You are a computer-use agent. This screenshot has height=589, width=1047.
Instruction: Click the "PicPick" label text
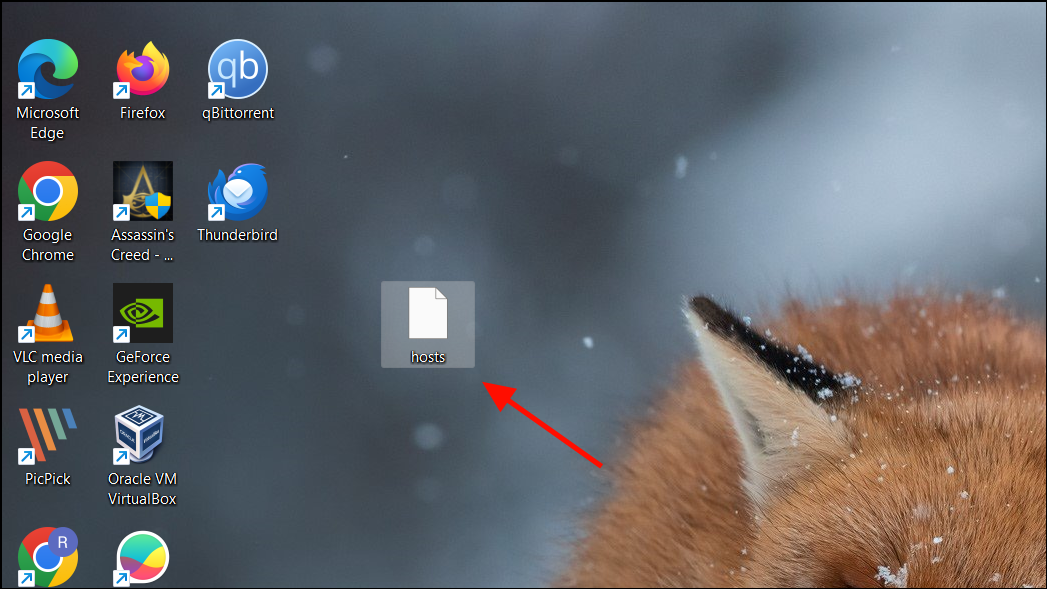point(47,479)
